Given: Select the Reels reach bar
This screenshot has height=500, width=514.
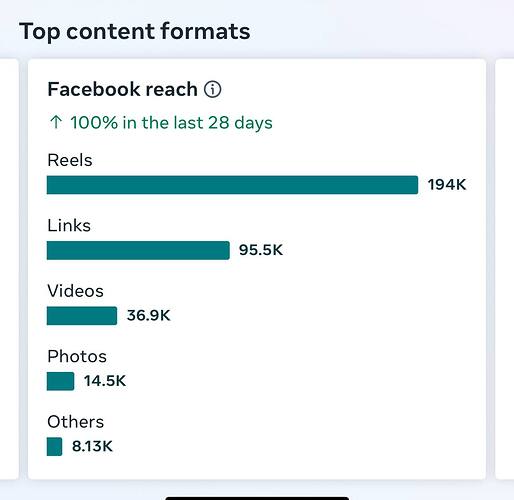Looking at the screenshot, I should click(x=232, y=185).
